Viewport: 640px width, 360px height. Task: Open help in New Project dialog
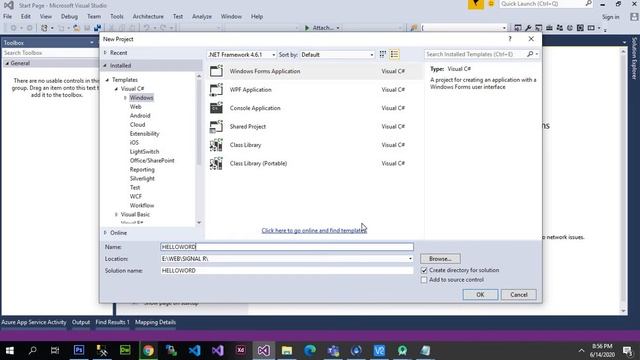click(x=509, y=39)
